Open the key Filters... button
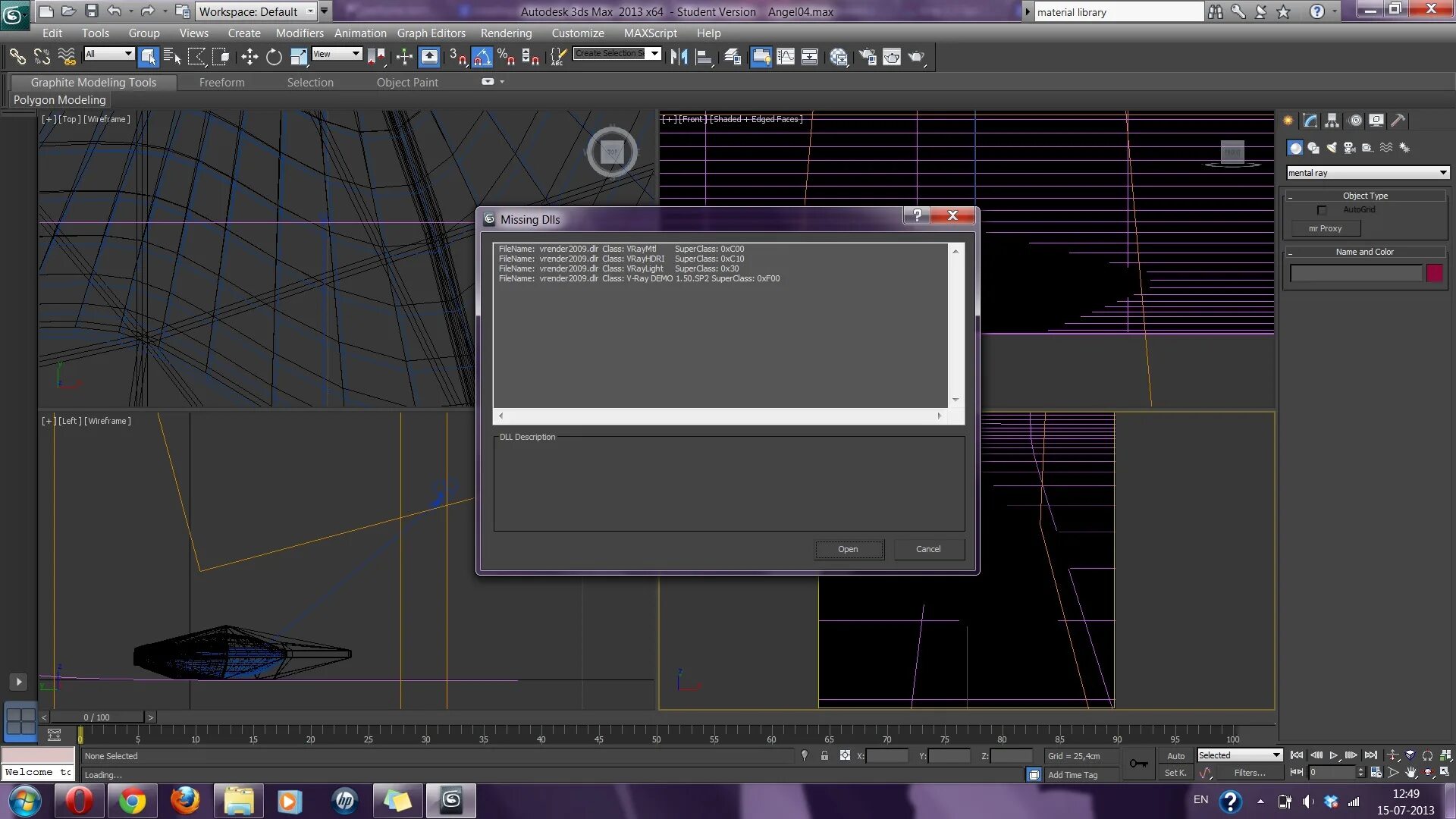Screen dimensions: 1456x819 (1249, 773)
